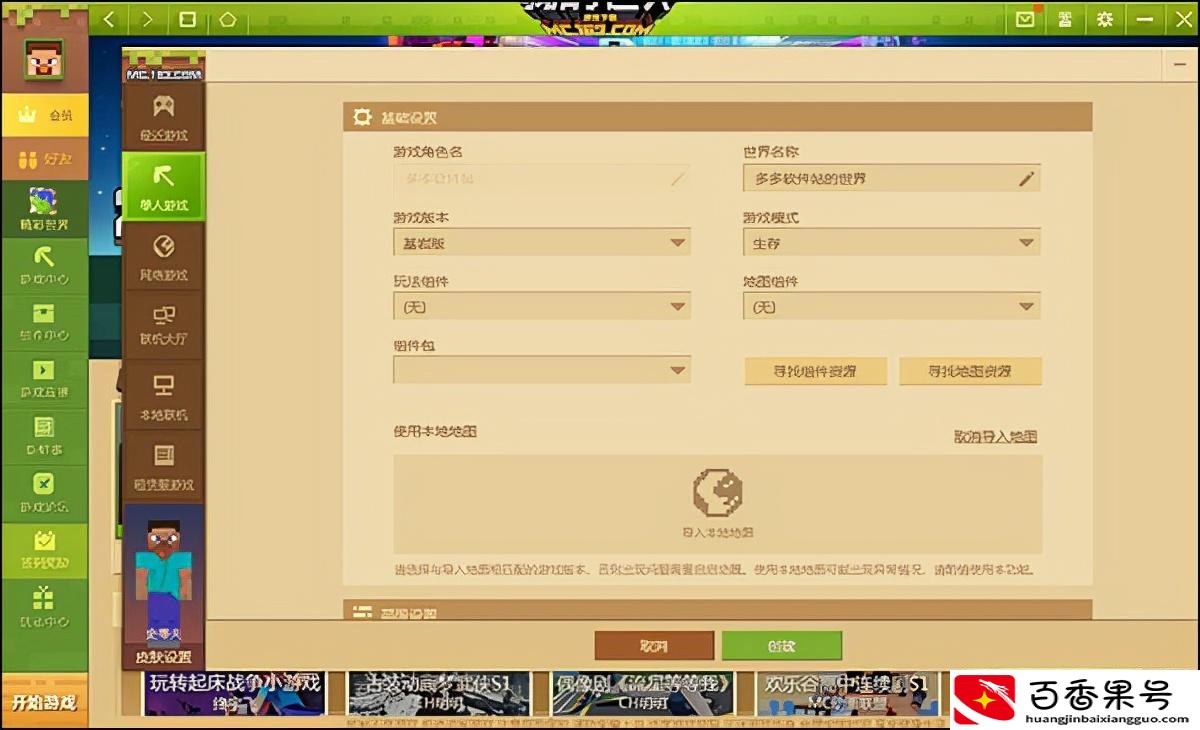This screenshot has width=1200, height=730.
Task: Click the 开始游戏 start game button
Action: tap(44, 702)
